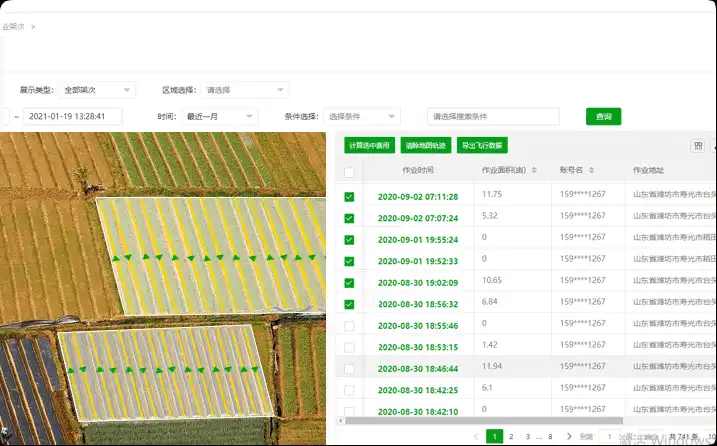Select page 1 in pagination
Viewport: 717px width, 446px height.
point(494,436)
